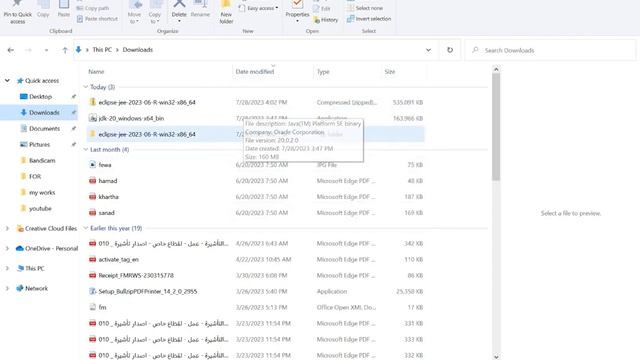This screenshot has height=360, width=640.
Task: Click the Delete ribbon button
Action: (179, 10)
